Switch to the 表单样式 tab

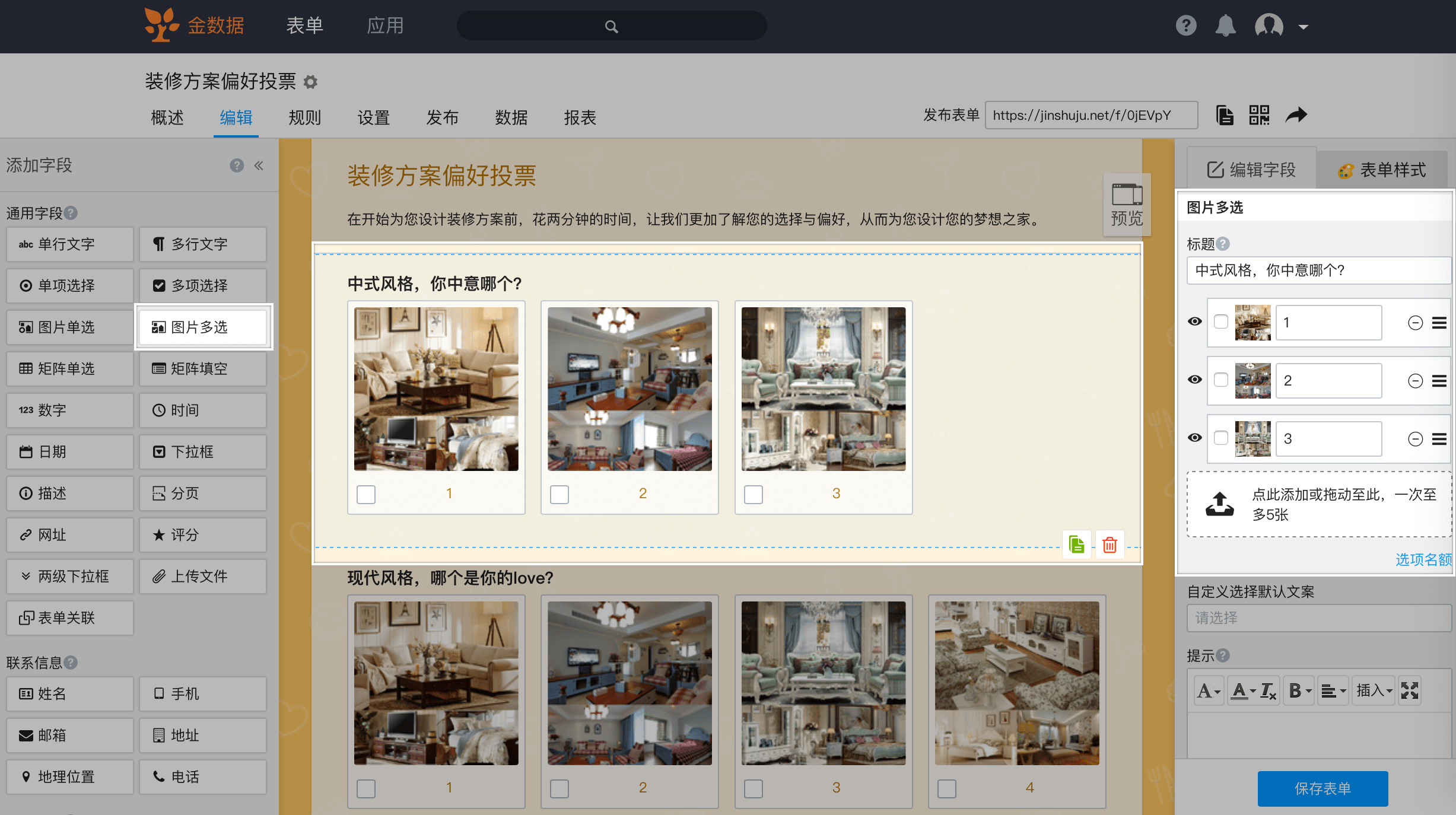pos(1381,170)
